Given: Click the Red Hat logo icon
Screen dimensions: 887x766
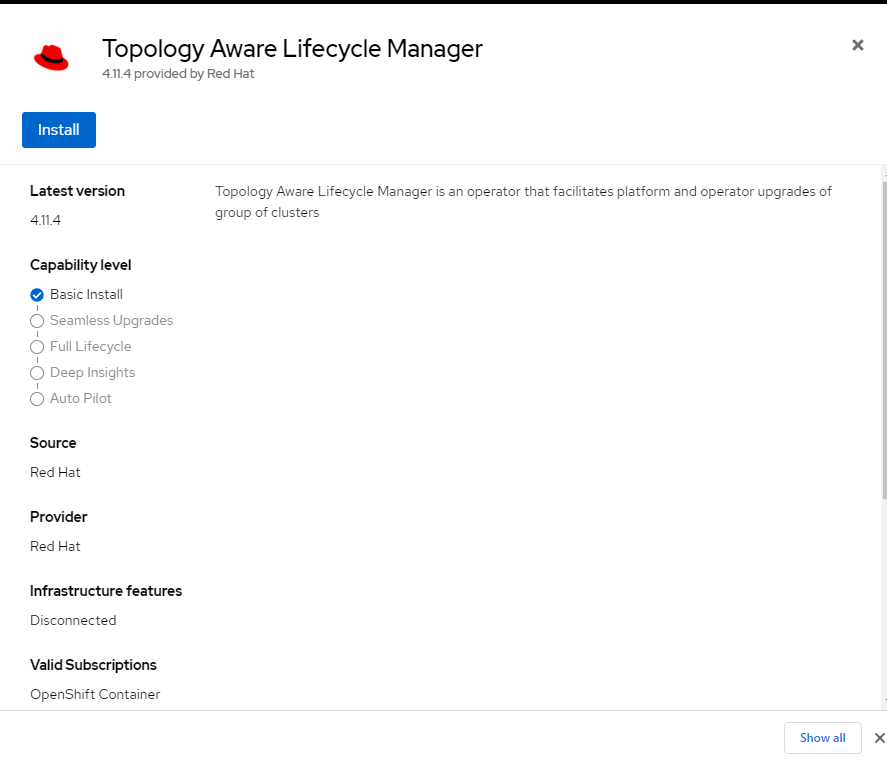Looking at the screenshot, I should pyautogui.click(x=51, y=58).
